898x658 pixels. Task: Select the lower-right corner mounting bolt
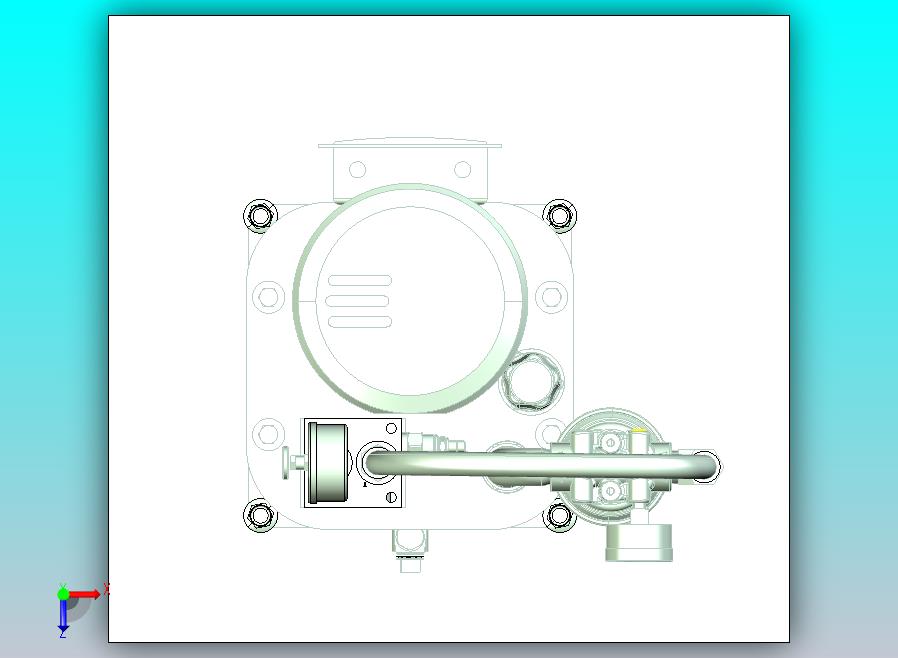click(559, 515)
